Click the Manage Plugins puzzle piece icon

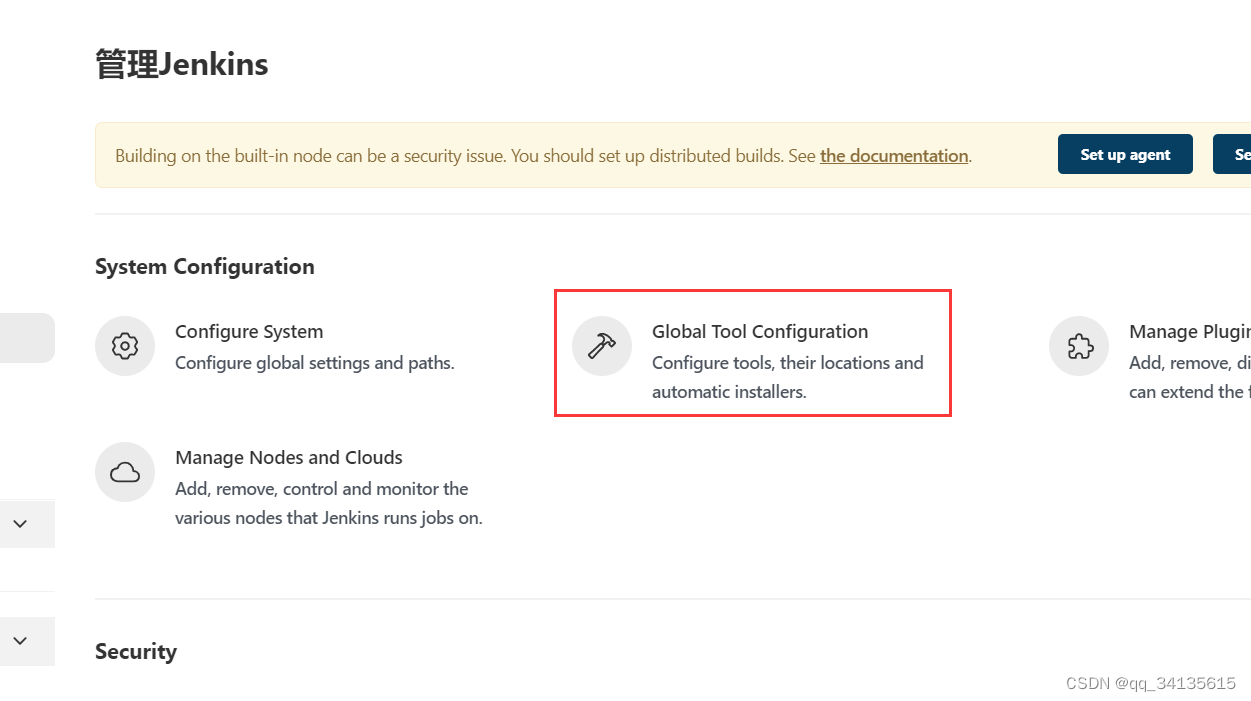coord(1079,346)
